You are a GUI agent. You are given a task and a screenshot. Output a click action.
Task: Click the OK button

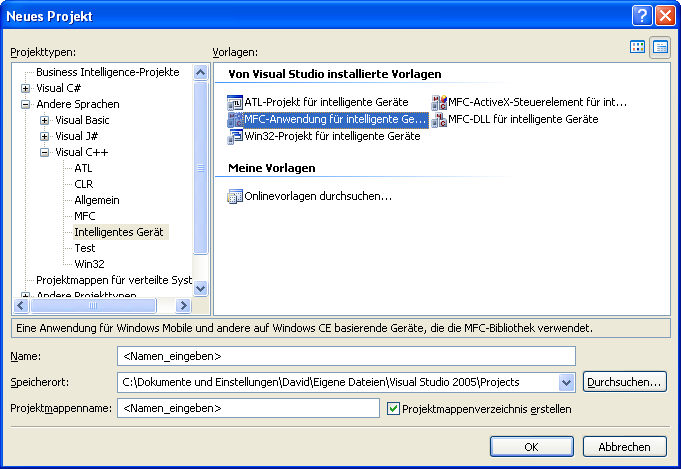pyautogui.click(x=532, y=447)
